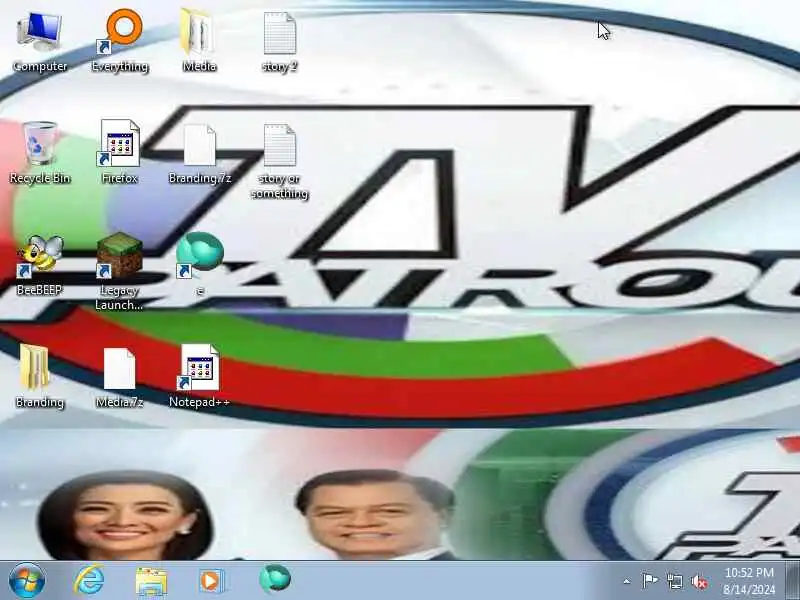Click the Show desktop button strip

coord(793,581)
